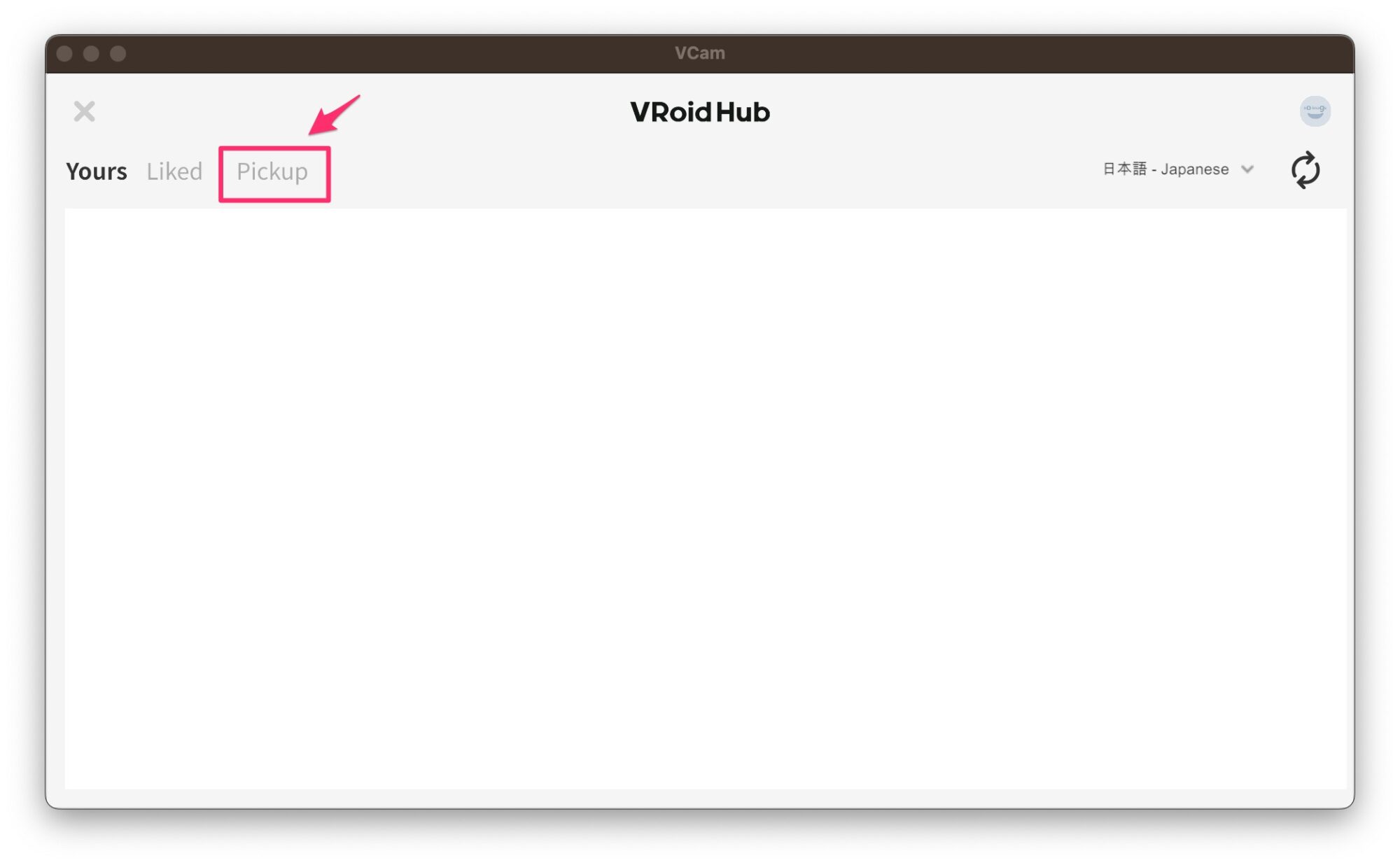The width and height of the screenshot is (1400, 865).
Task: Click the empty model list area
Action: pyautogui.click(x=705, y=498)
